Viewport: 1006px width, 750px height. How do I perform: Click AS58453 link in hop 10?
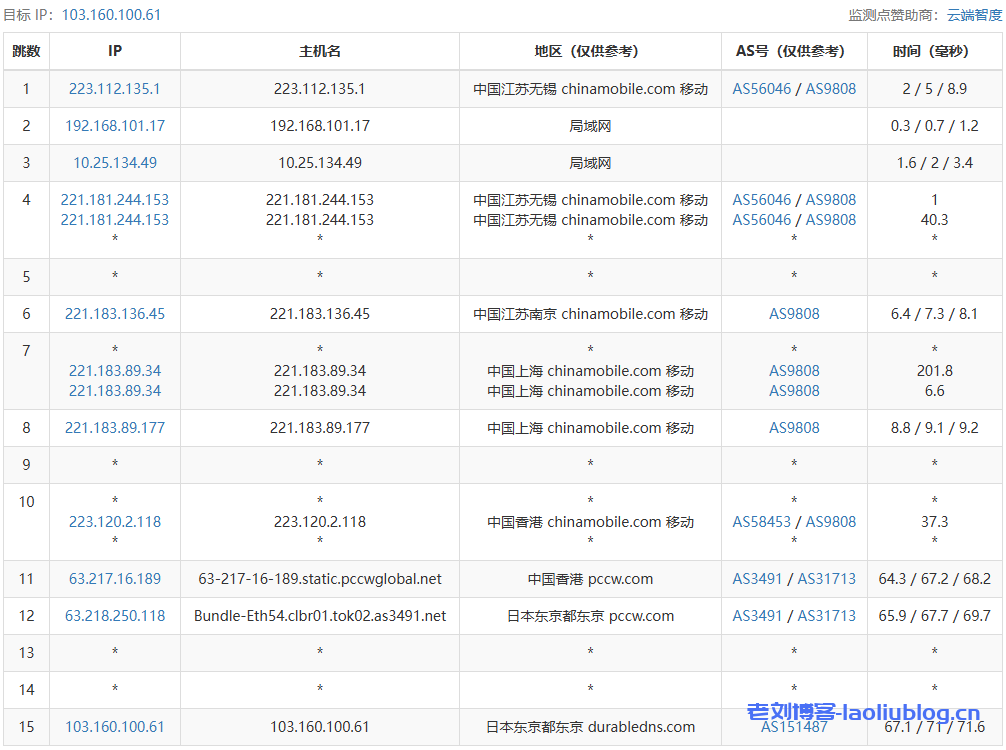pyautogui.click(x=763, y=521)
